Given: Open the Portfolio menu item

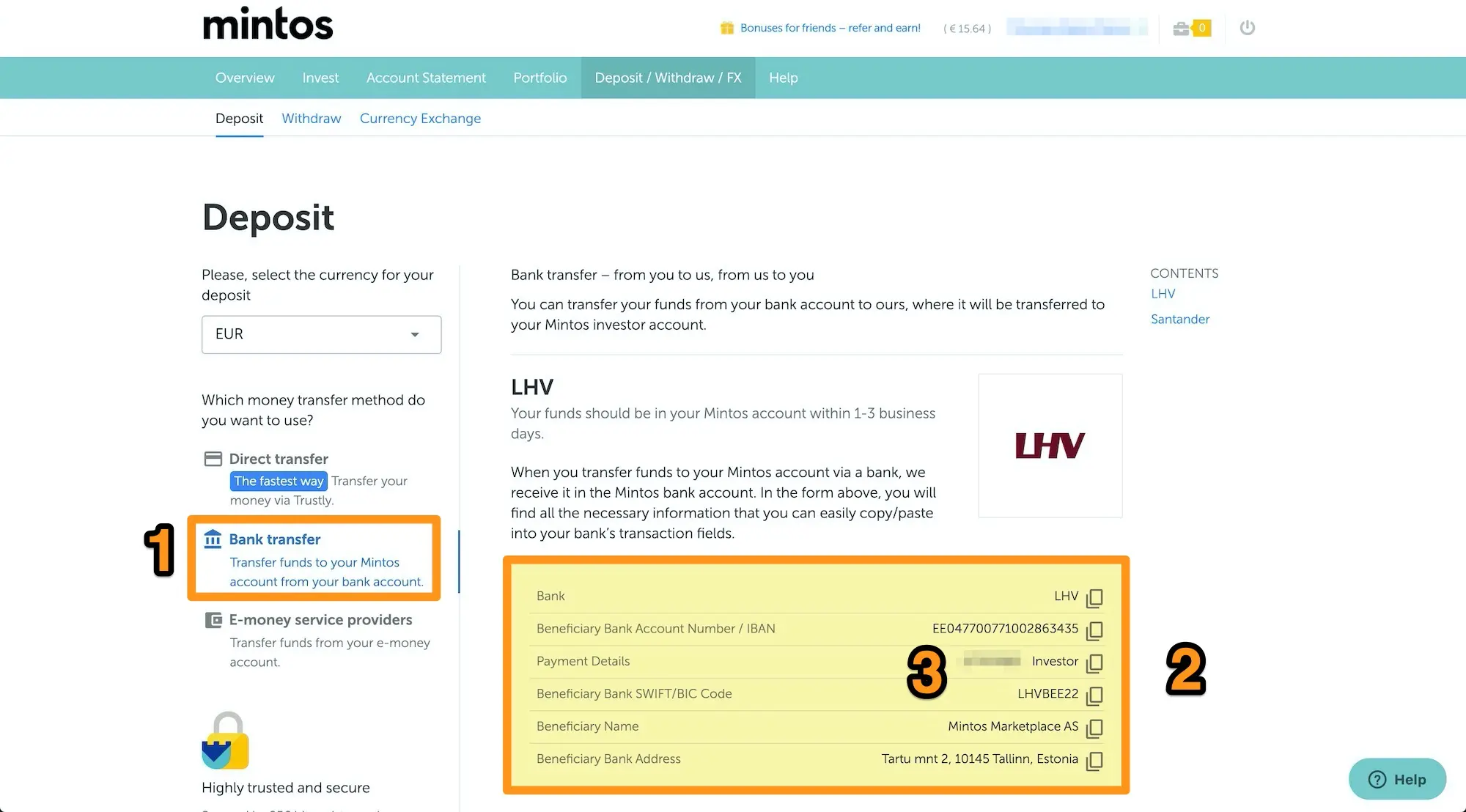Looking at the screenshot, I should pos(540,78).
